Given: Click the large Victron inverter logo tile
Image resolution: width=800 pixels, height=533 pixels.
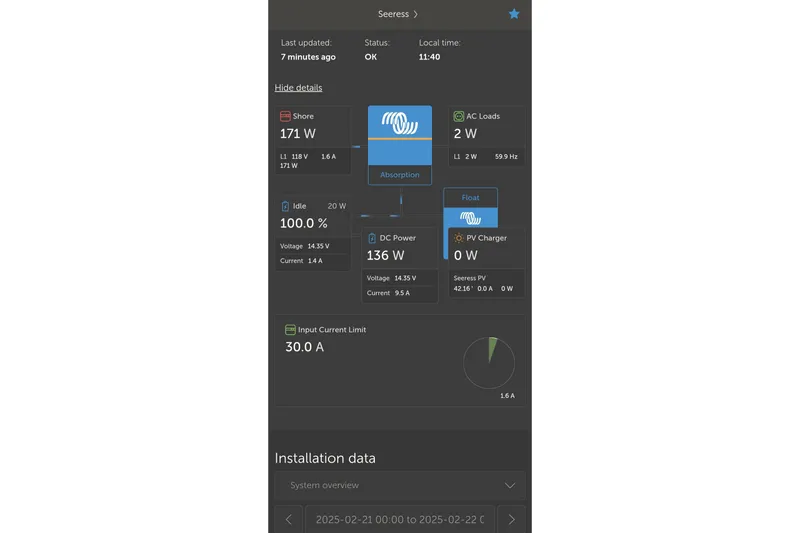Looking at the screenshot, I should click(x=400, y=135).
